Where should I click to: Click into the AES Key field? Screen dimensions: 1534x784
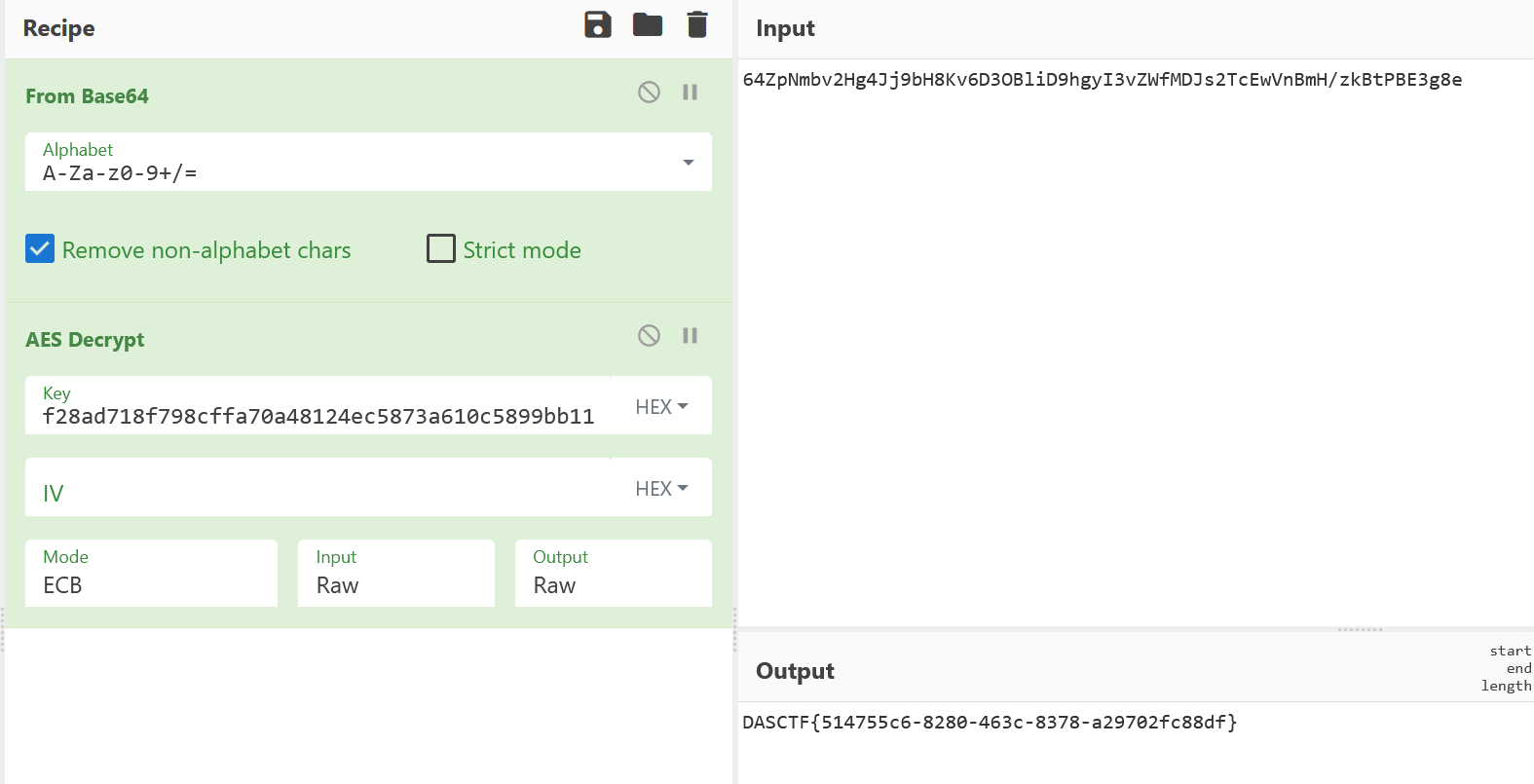(x=318, y=417)
